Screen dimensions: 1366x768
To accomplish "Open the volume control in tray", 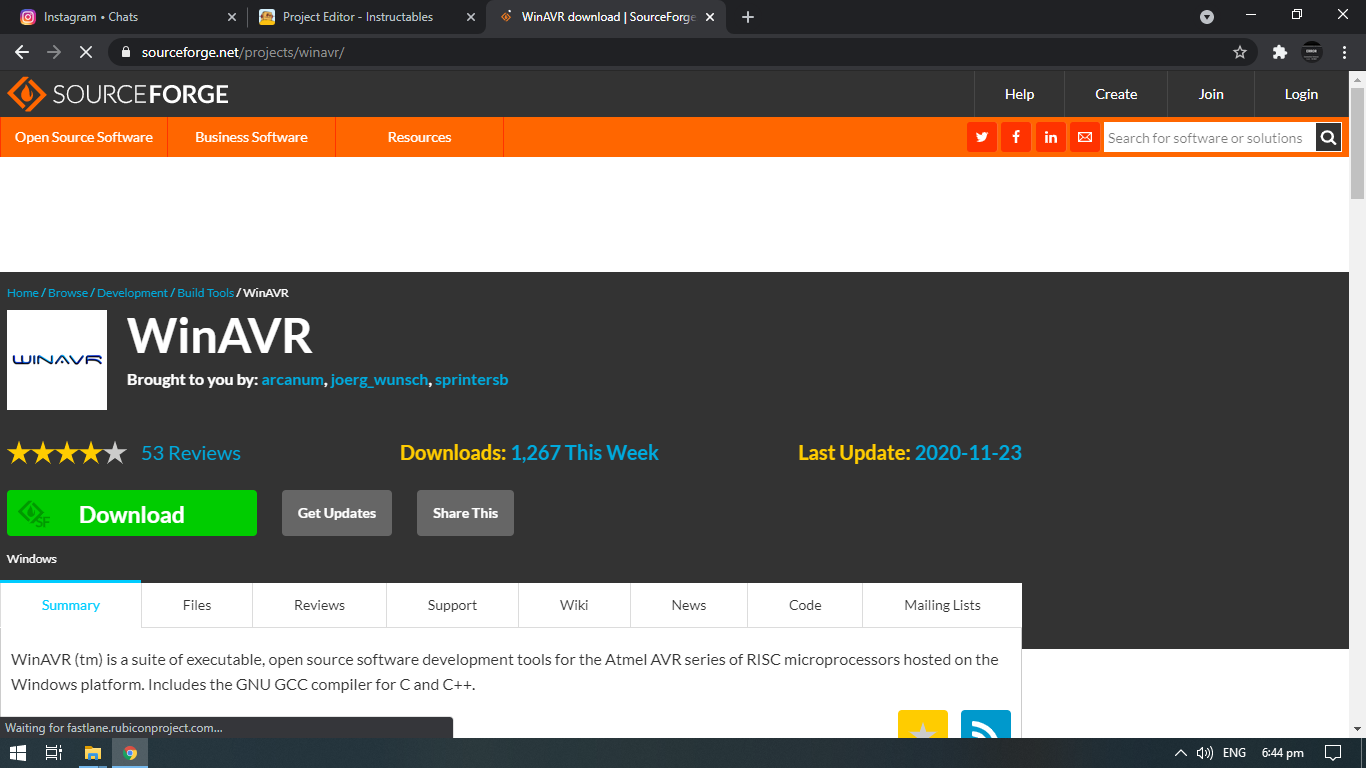I will coord(1205,753).
